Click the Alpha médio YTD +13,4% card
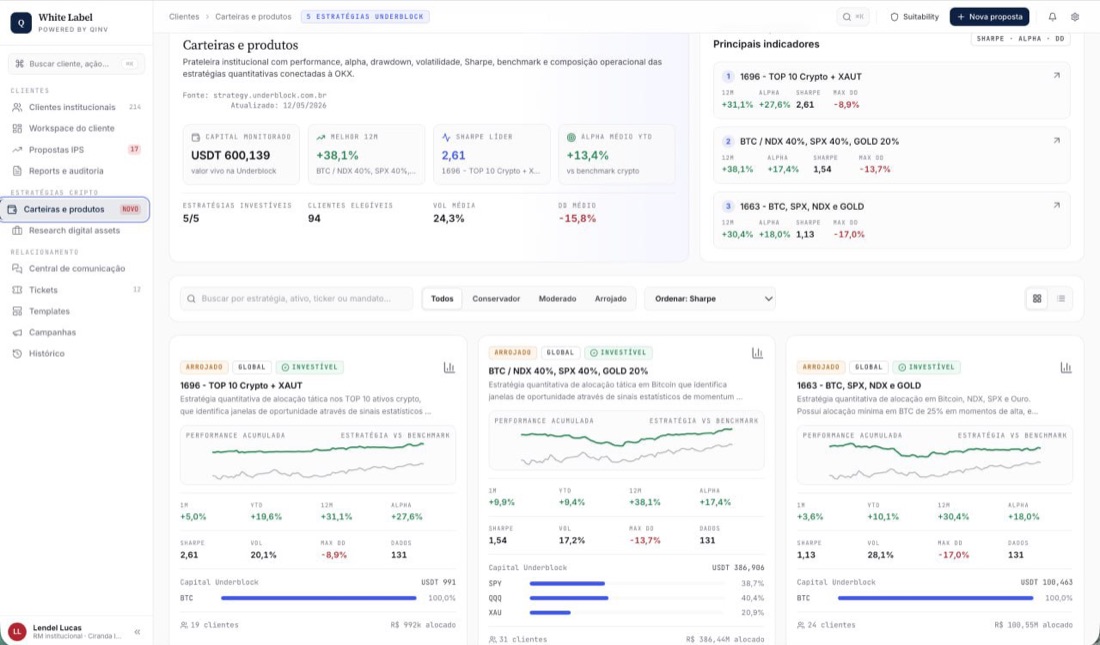1100x645 pixels. click(x=617, y=154)
